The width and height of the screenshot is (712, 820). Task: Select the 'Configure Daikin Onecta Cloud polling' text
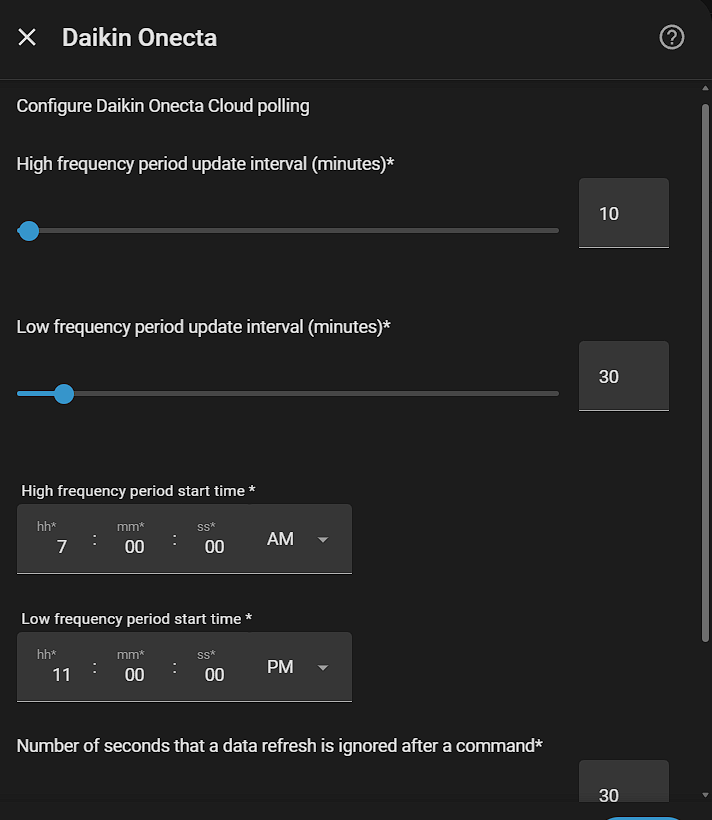[163, 106]
